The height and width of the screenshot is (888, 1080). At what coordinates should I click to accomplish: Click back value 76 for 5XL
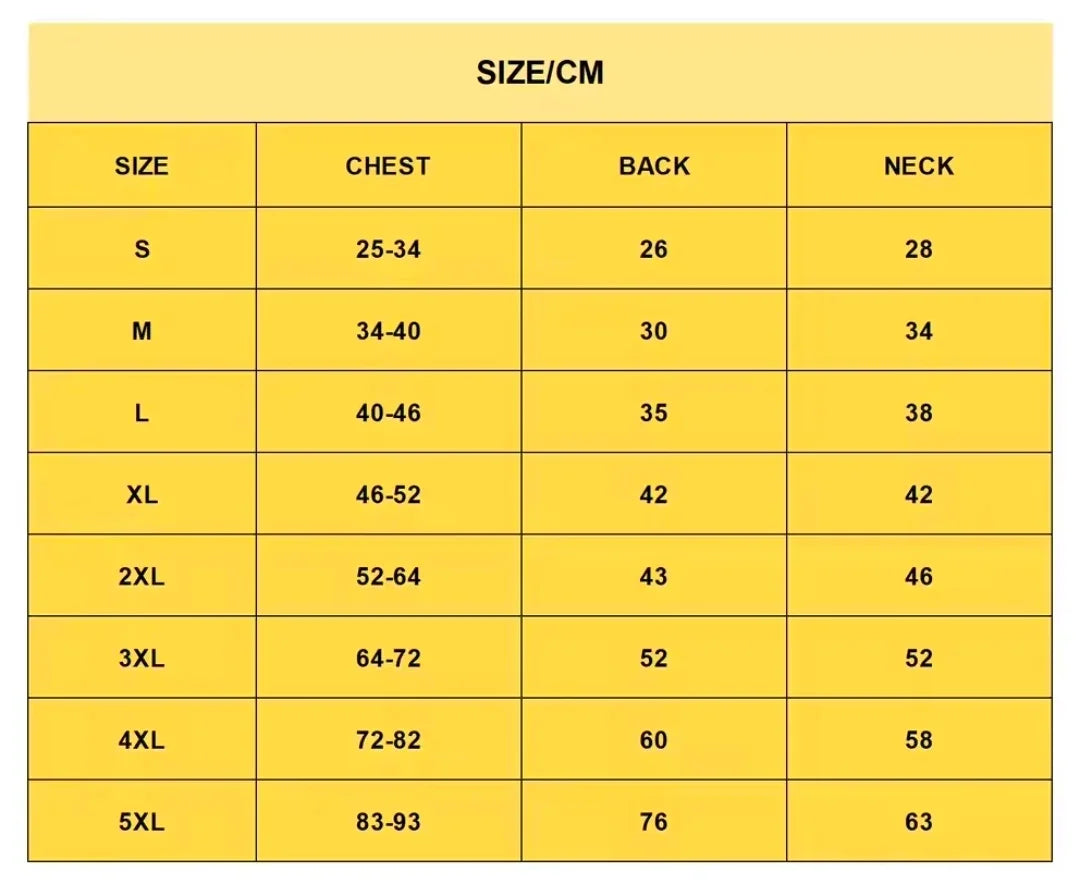pyautogui.click(x=654, y=821)
